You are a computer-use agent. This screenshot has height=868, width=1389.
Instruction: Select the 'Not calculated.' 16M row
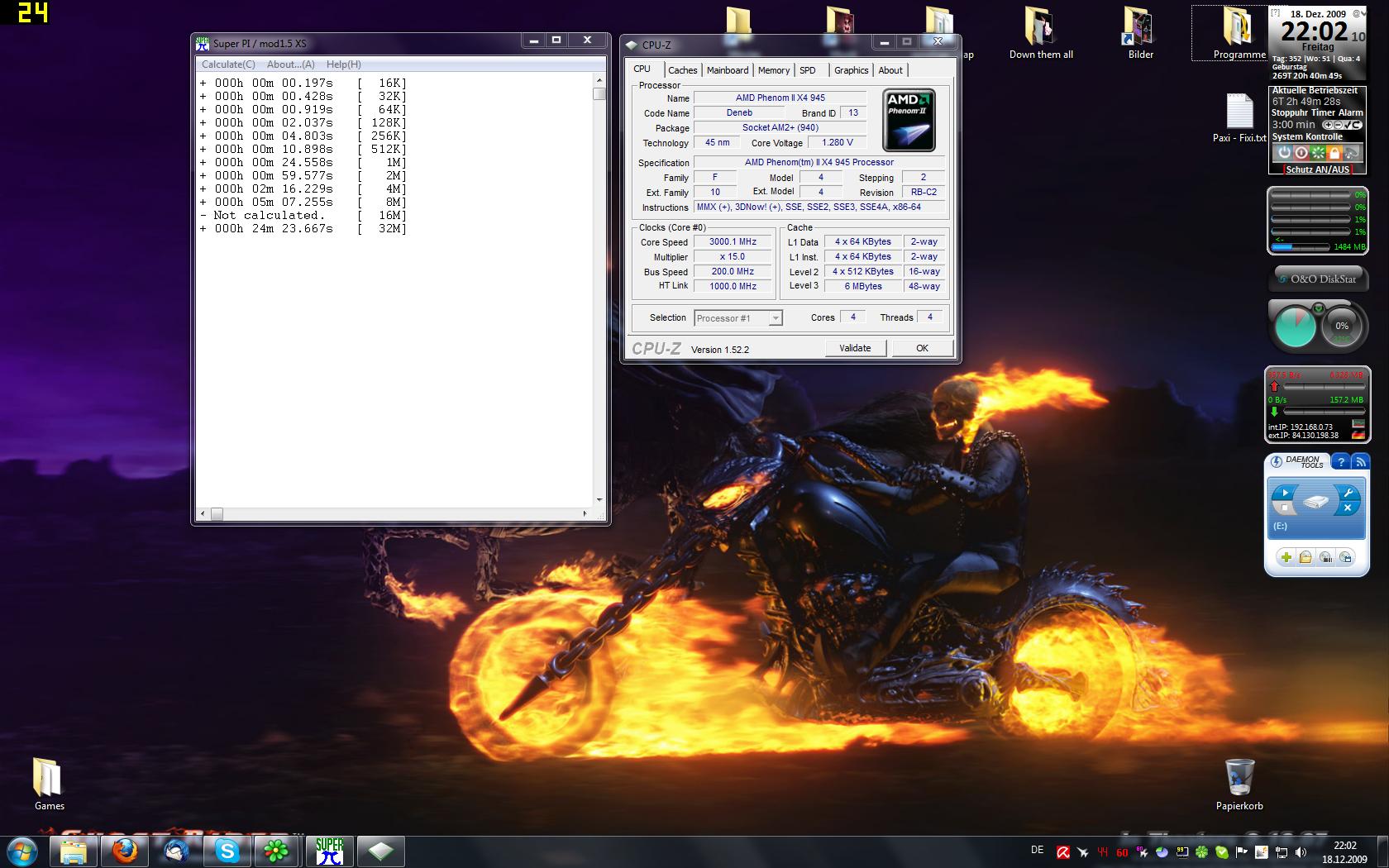(x=303, y=216)
